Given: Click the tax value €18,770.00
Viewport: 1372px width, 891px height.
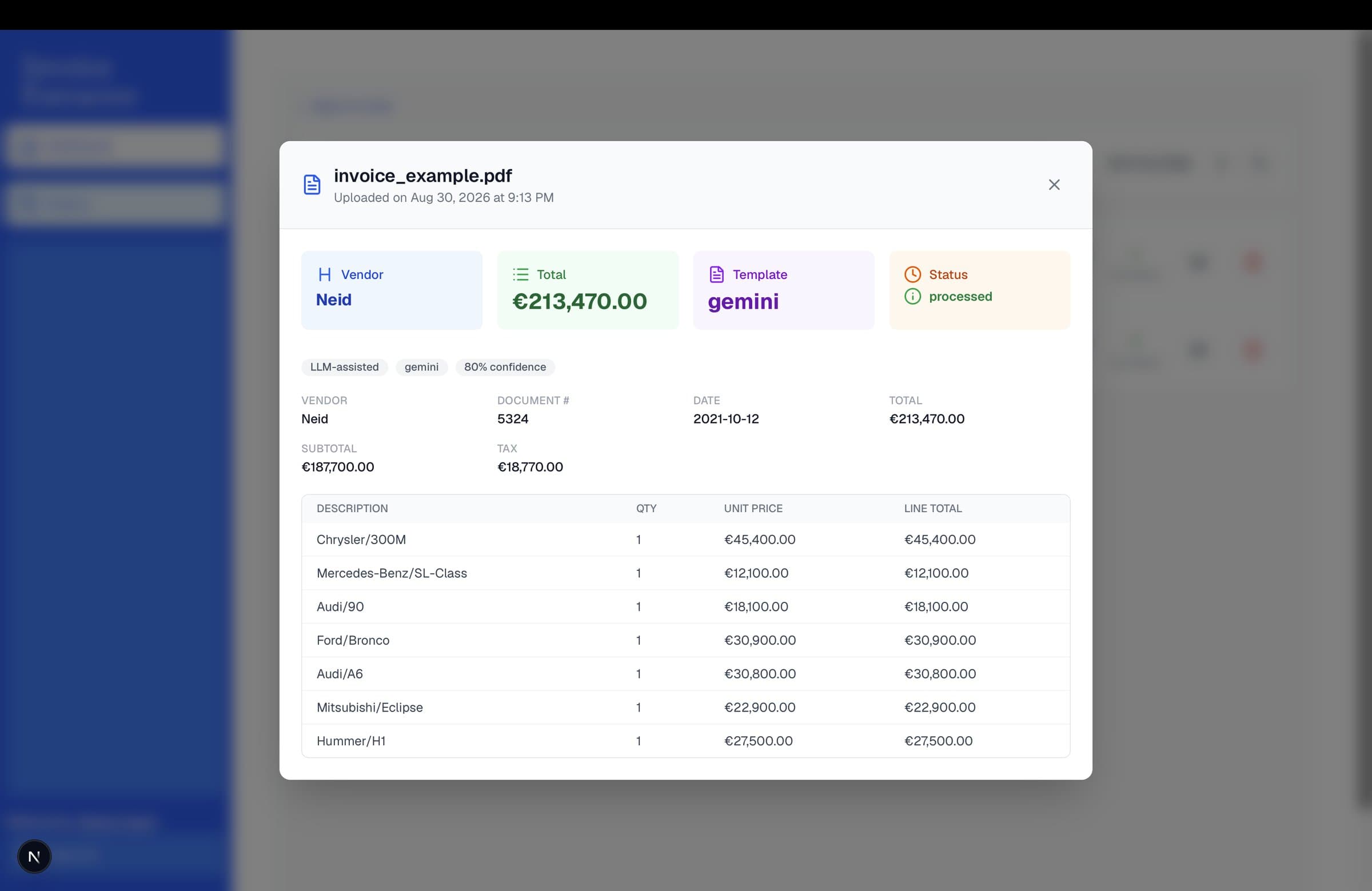Looking at the screenshot, I should pyautogui.click(x=531, y=467).
